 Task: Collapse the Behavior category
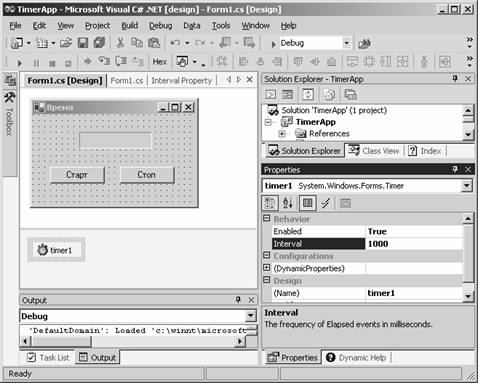266,218
